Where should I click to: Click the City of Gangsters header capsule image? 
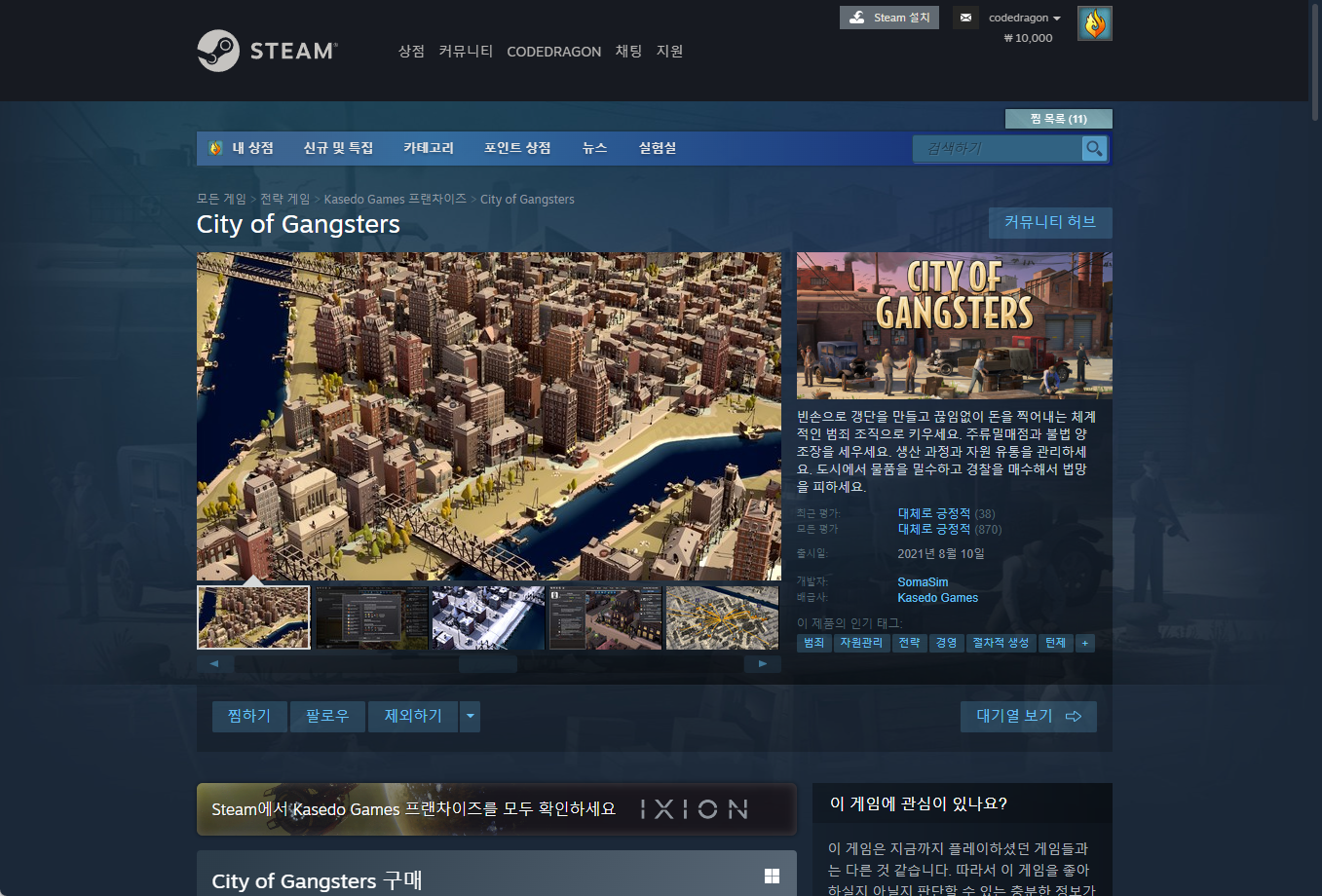[x=955, y=326]
